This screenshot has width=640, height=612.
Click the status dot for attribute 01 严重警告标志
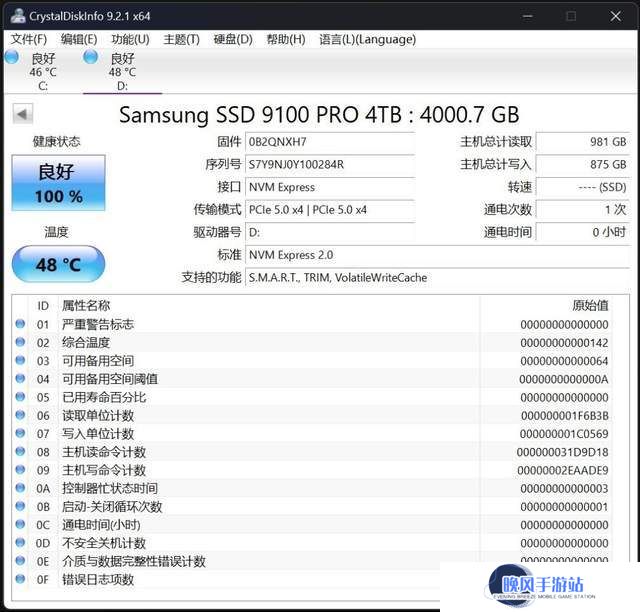[20, 324]
